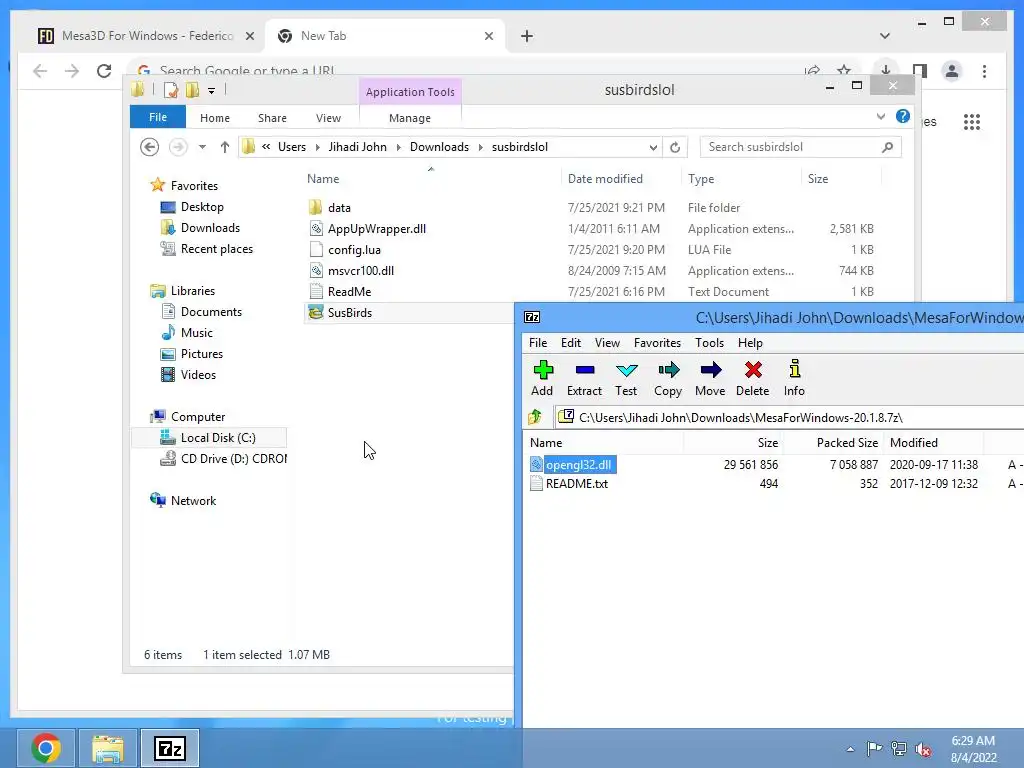Click the 7-Zip Copy button
Screen dimensions: 1024x768
coord(667,378)
